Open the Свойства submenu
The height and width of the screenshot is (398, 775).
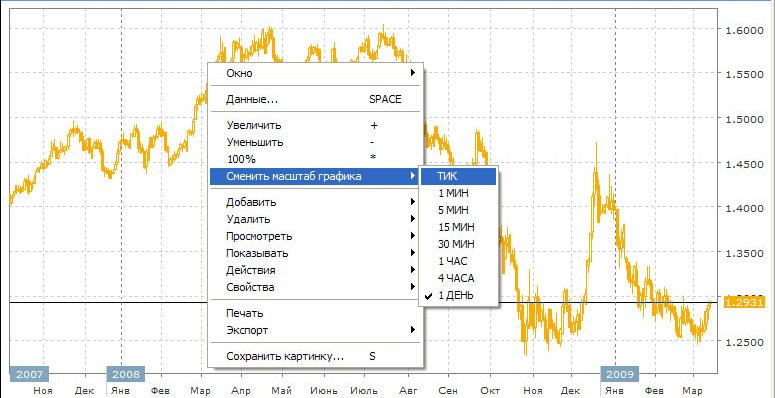tap(315, 287)
